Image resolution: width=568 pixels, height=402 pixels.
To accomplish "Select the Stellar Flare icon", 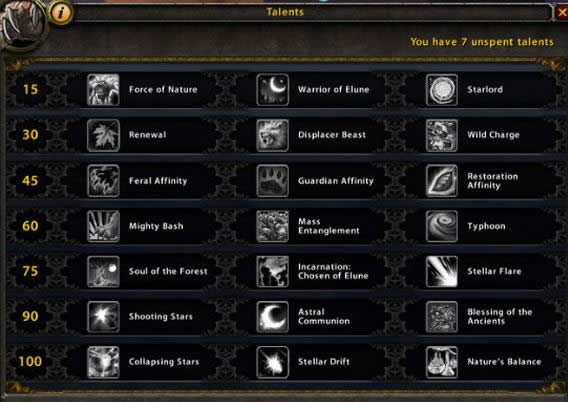I will pos(442,271).
